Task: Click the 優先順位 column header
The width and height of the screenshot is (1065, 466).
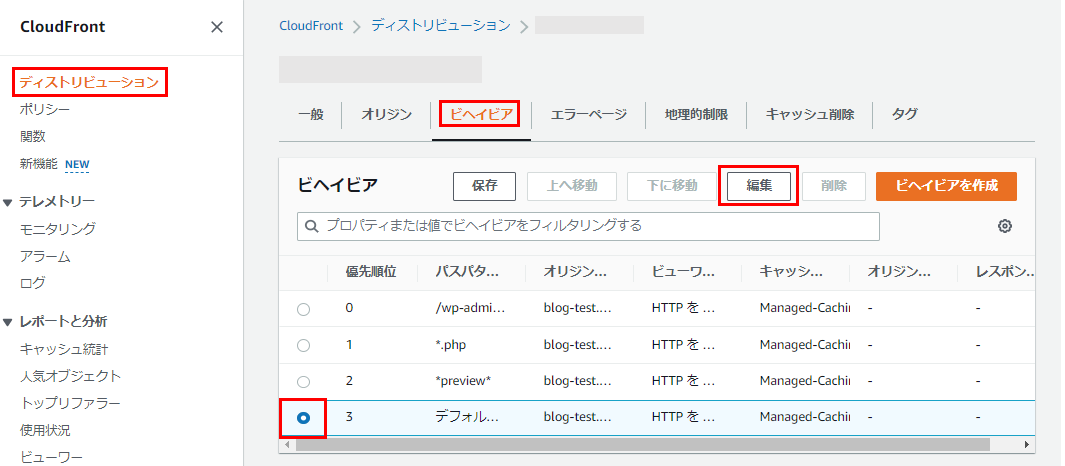Action: [371, 272]
